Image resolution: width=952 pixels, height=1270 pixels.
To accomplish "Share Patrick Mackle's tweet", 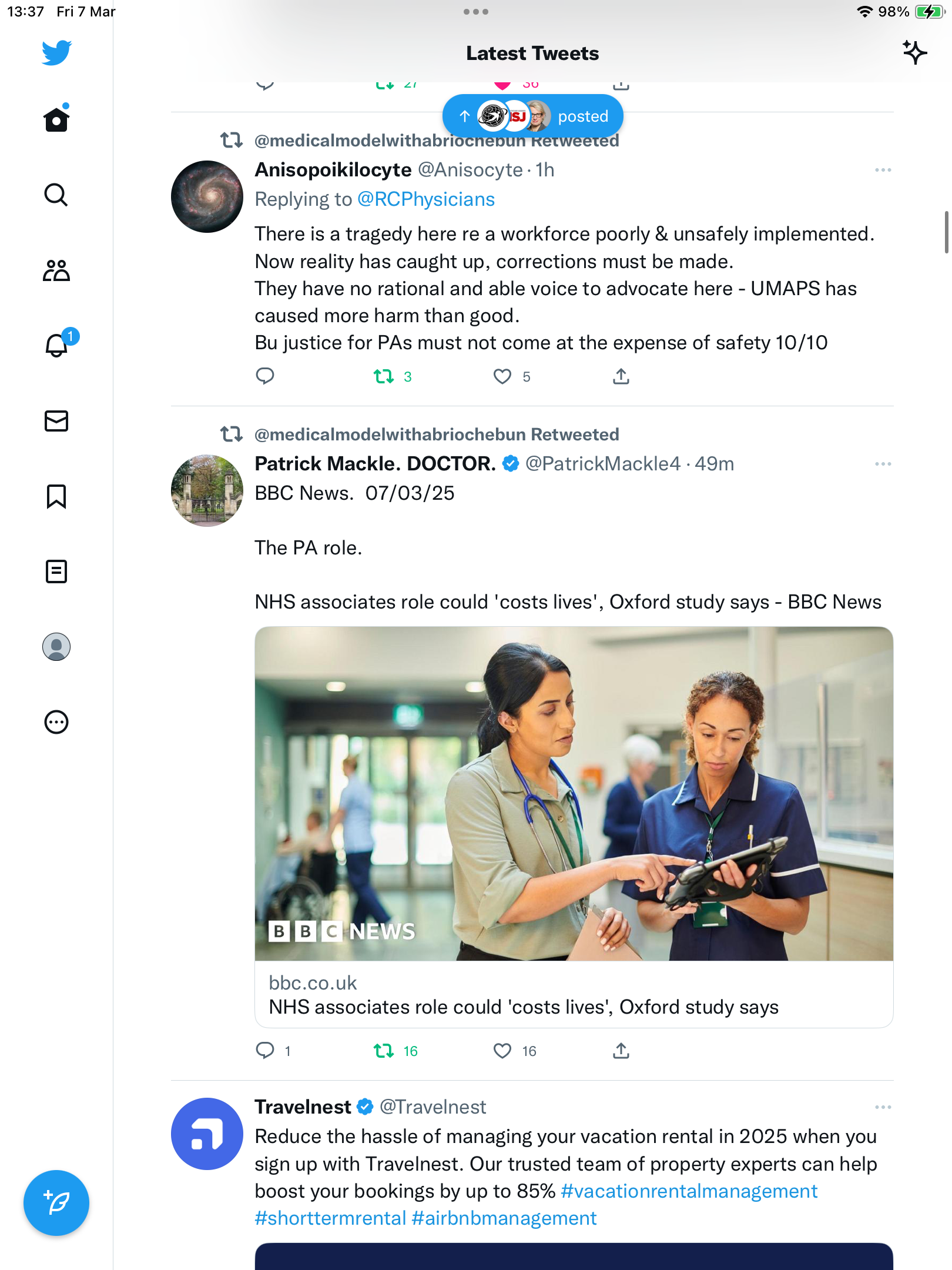I will tap(621, 1051).
